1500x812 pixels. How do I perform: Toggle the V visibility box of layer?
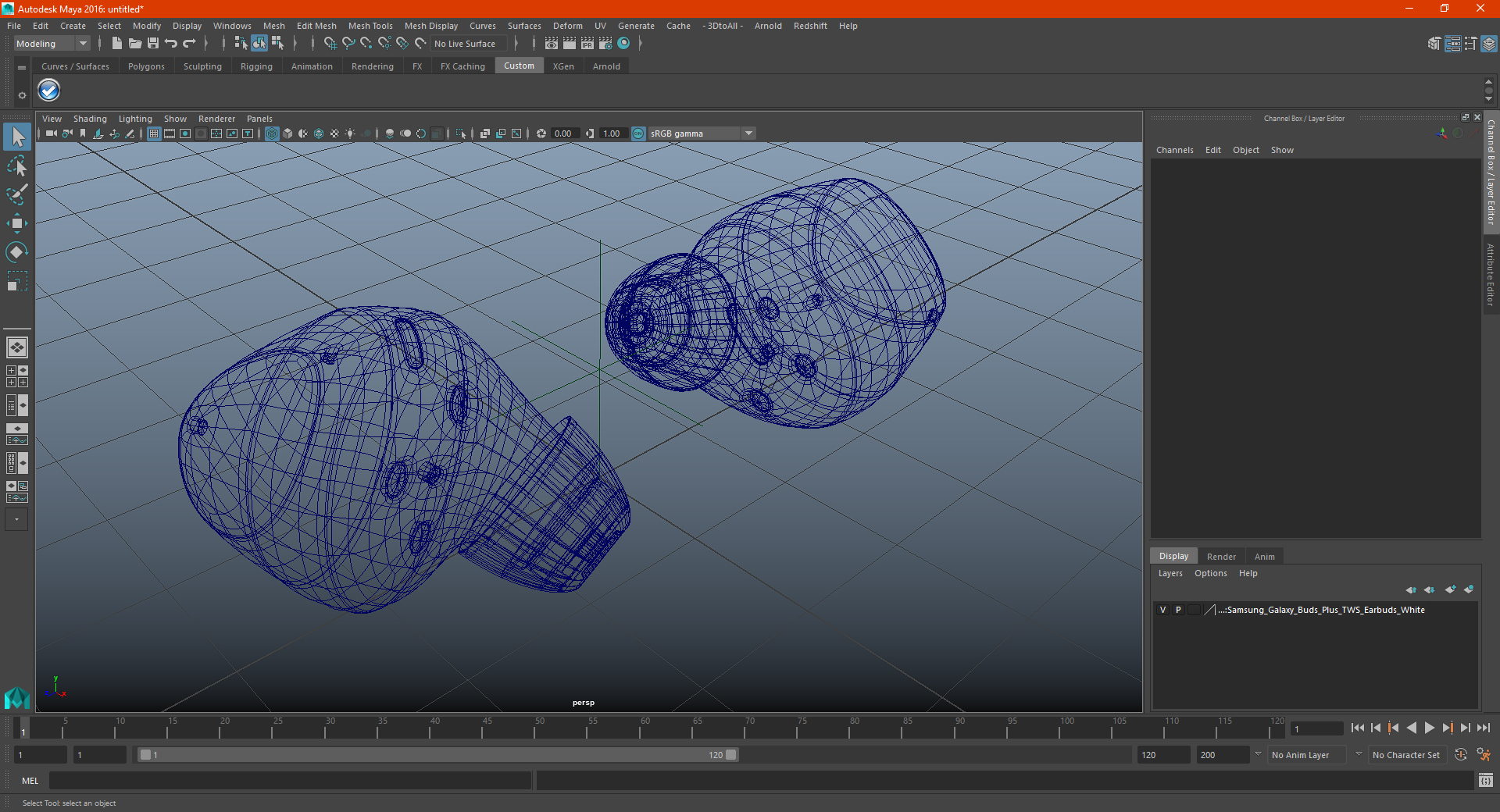tap(1162, 610)
